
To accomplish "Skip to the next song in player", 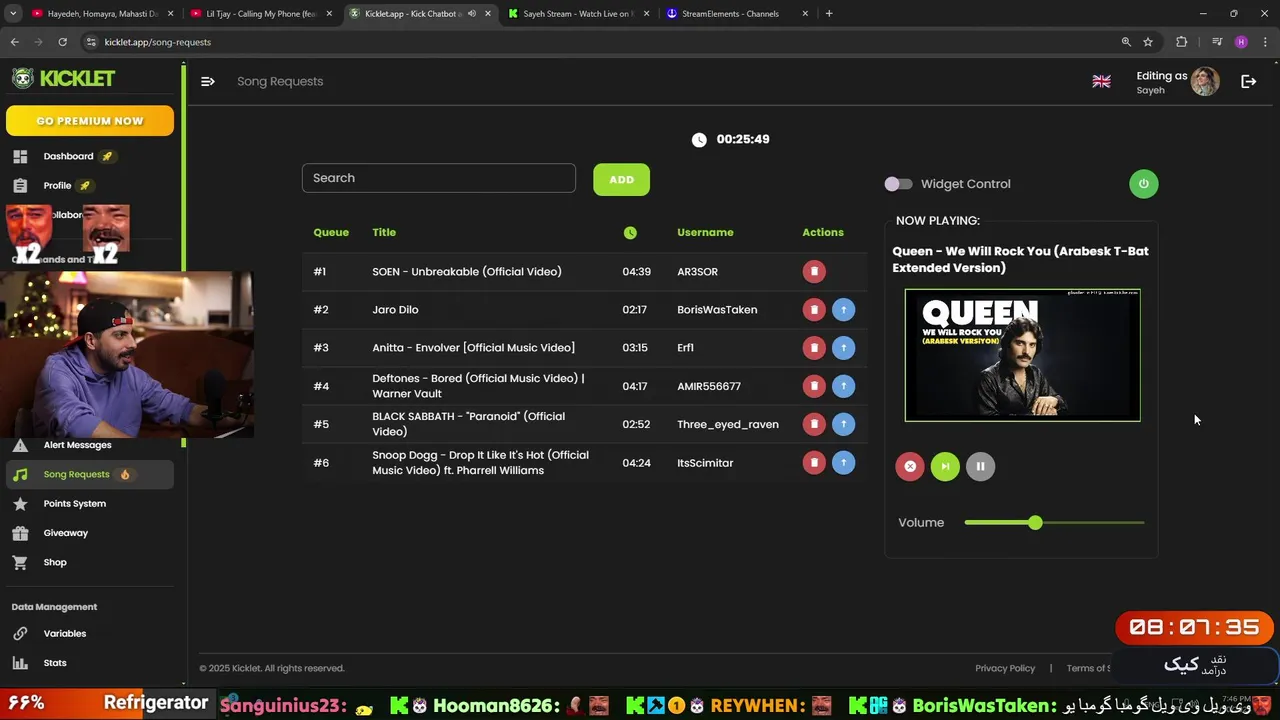I will point(945,466).
